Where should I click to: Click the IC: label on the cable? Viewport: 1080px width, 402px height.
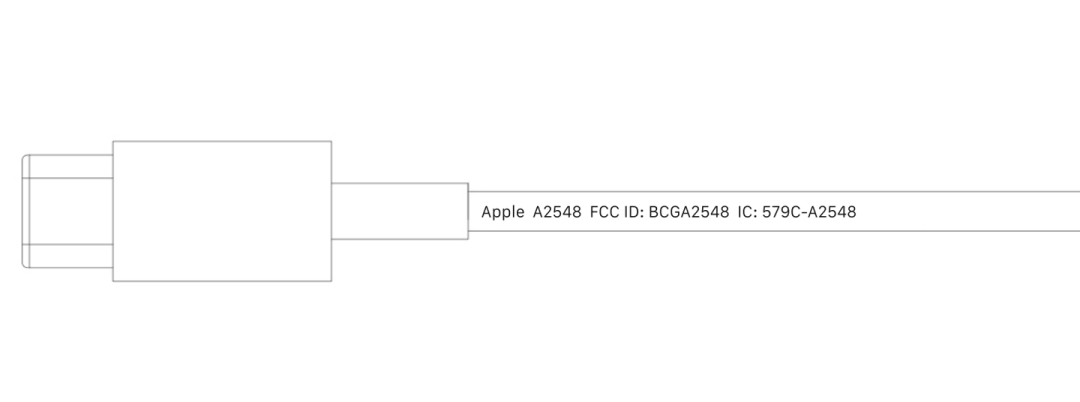pos(748,212)
